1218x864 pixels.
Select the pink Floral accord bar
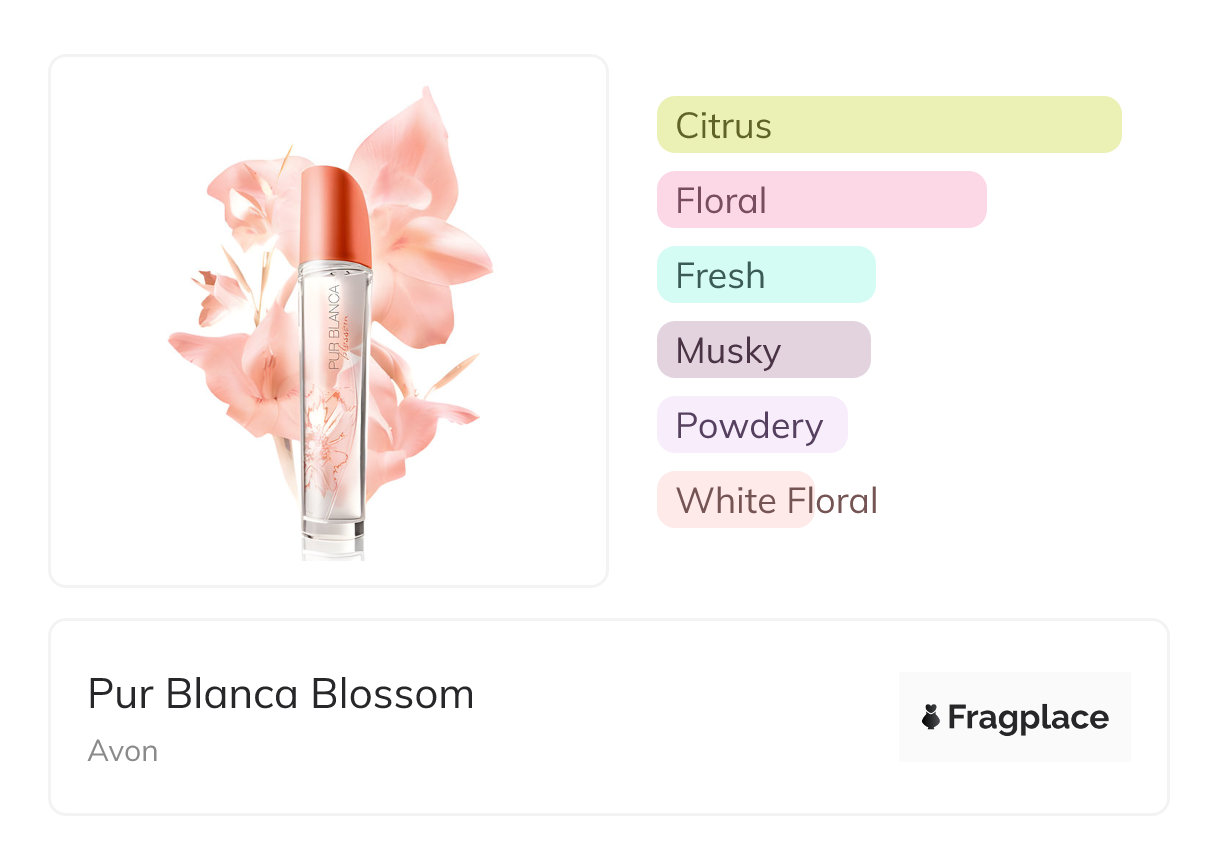(821, 200)
